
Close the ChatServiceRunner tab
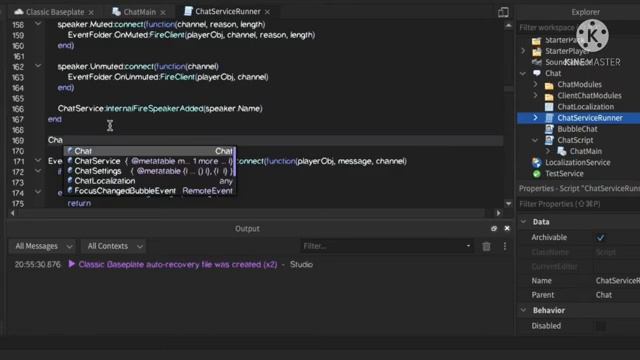(x=267, y=12)
